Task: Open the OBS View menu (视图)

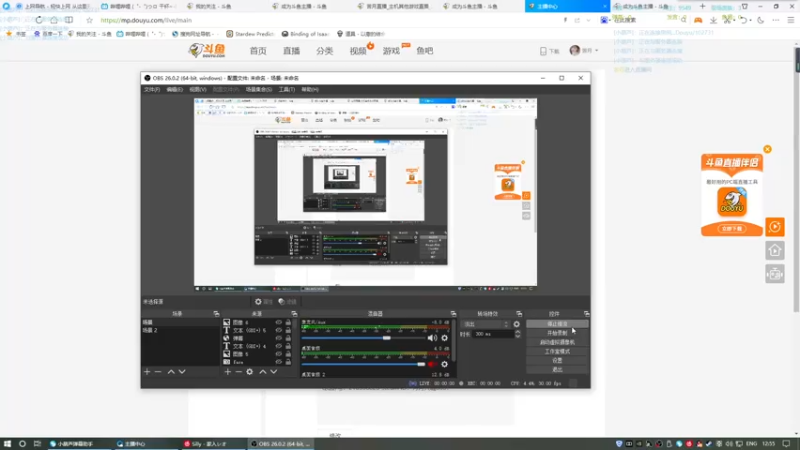Action: click(198, 89)
